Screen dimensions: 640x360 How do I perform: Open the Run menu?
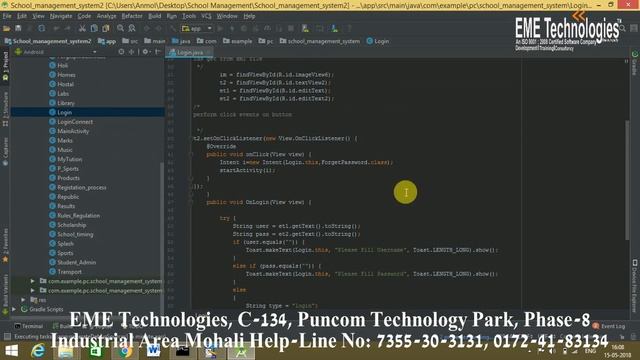pos(171,16)
